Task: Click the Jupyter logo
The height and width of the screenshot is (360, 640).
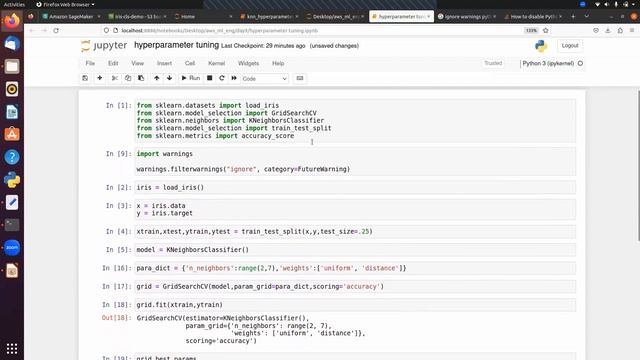Action: [104, 46]
